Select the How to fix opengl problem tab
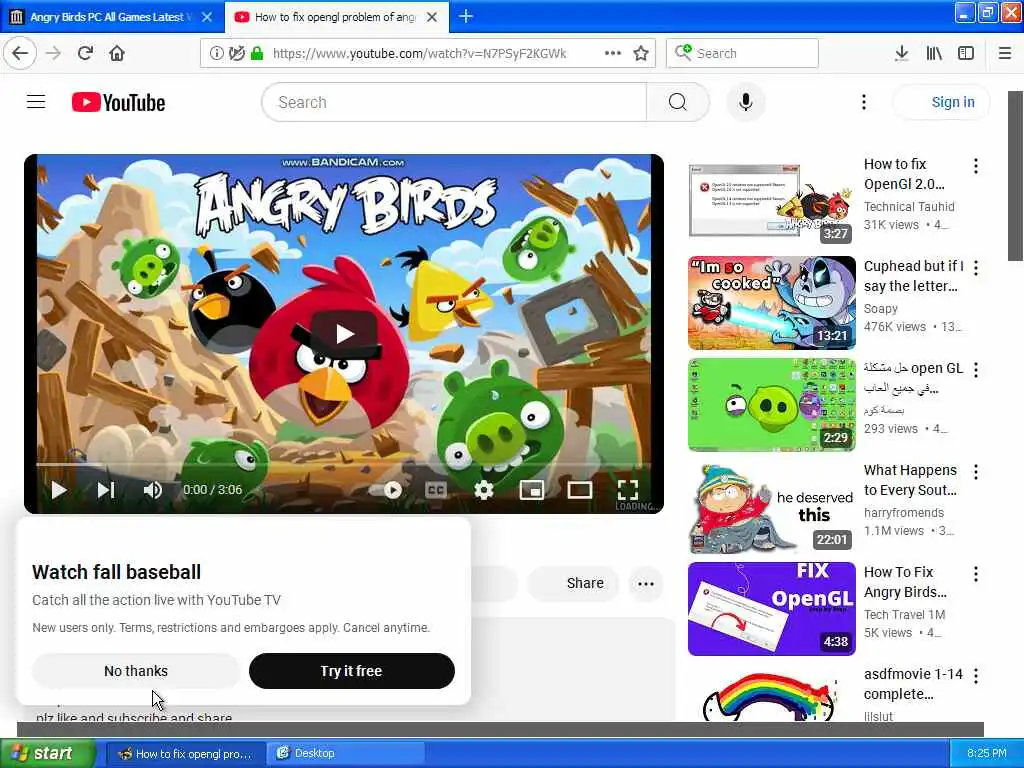Viewport: 1024px width, 768px height. click(x=336, y=17)
